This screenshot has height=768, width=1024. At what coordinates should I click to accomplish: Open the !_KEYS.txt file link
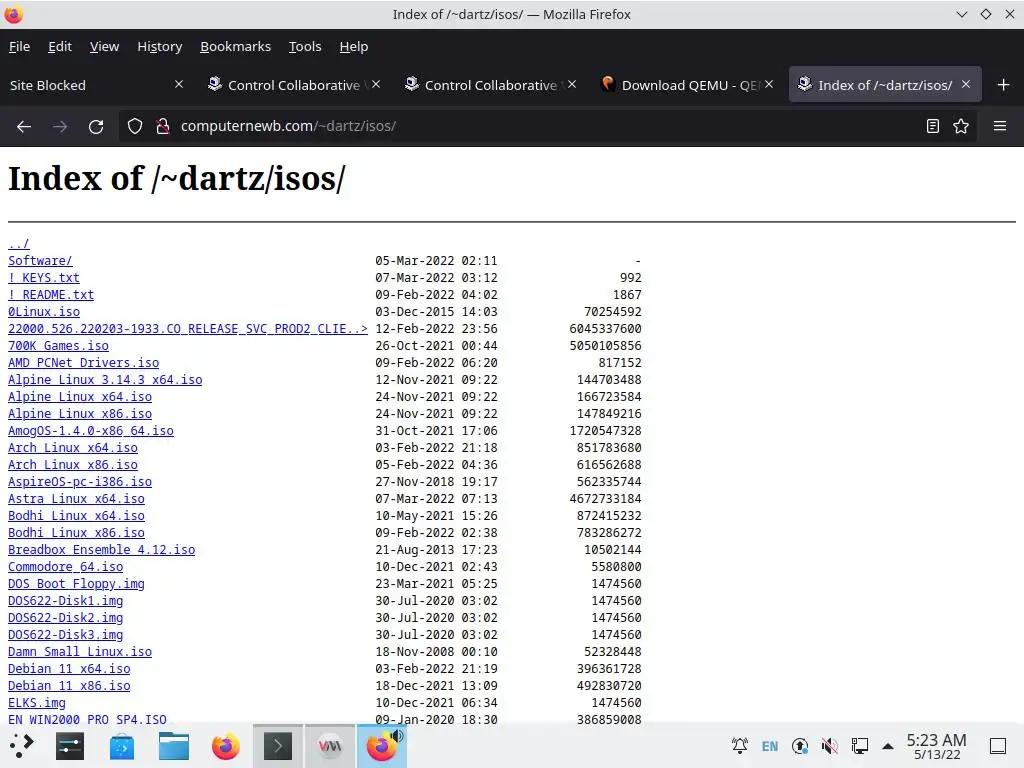point(44,278)
